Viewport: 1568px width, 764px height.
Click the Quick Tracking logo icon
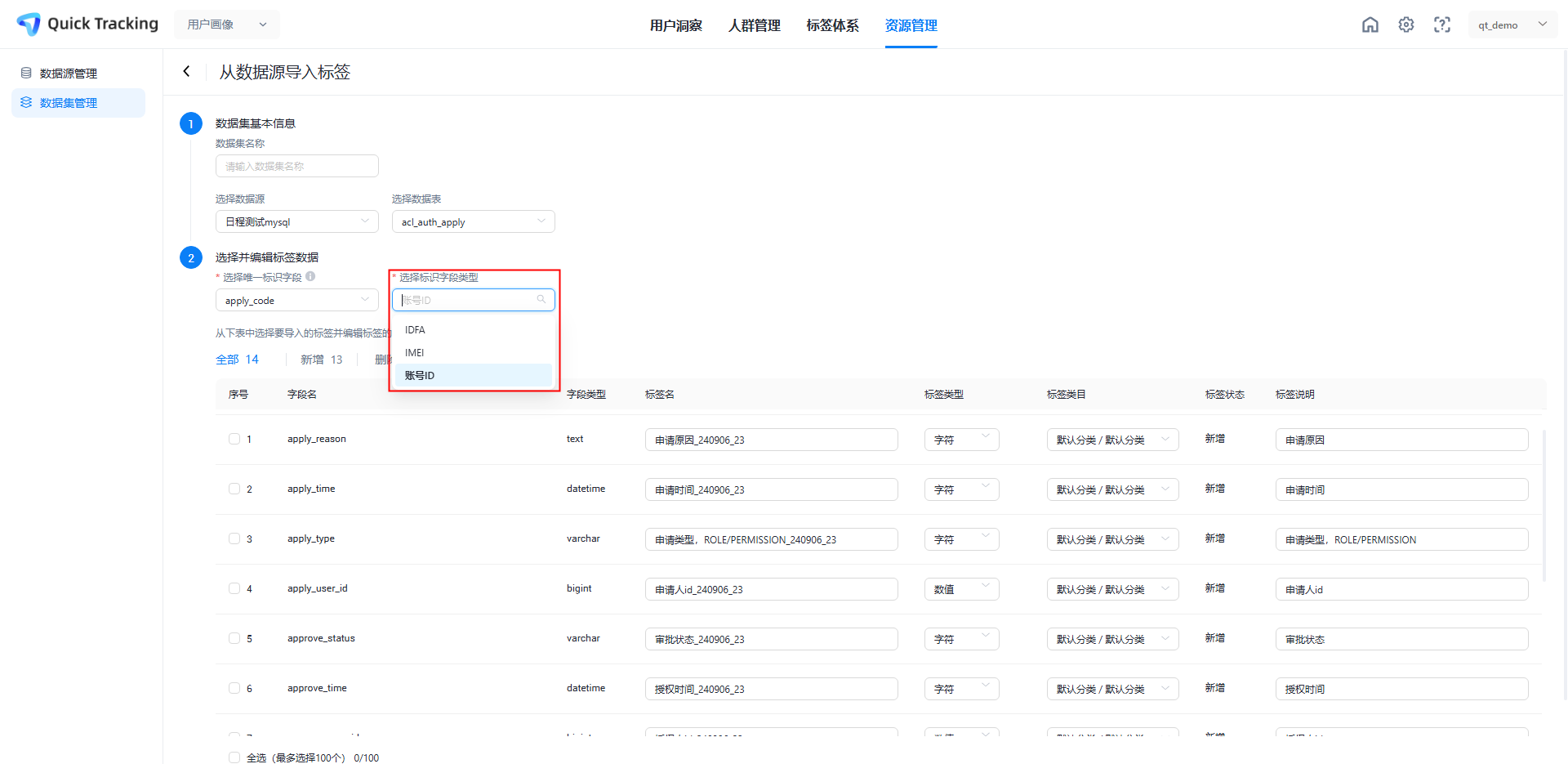pyautogui.click(x=29, y=25)
